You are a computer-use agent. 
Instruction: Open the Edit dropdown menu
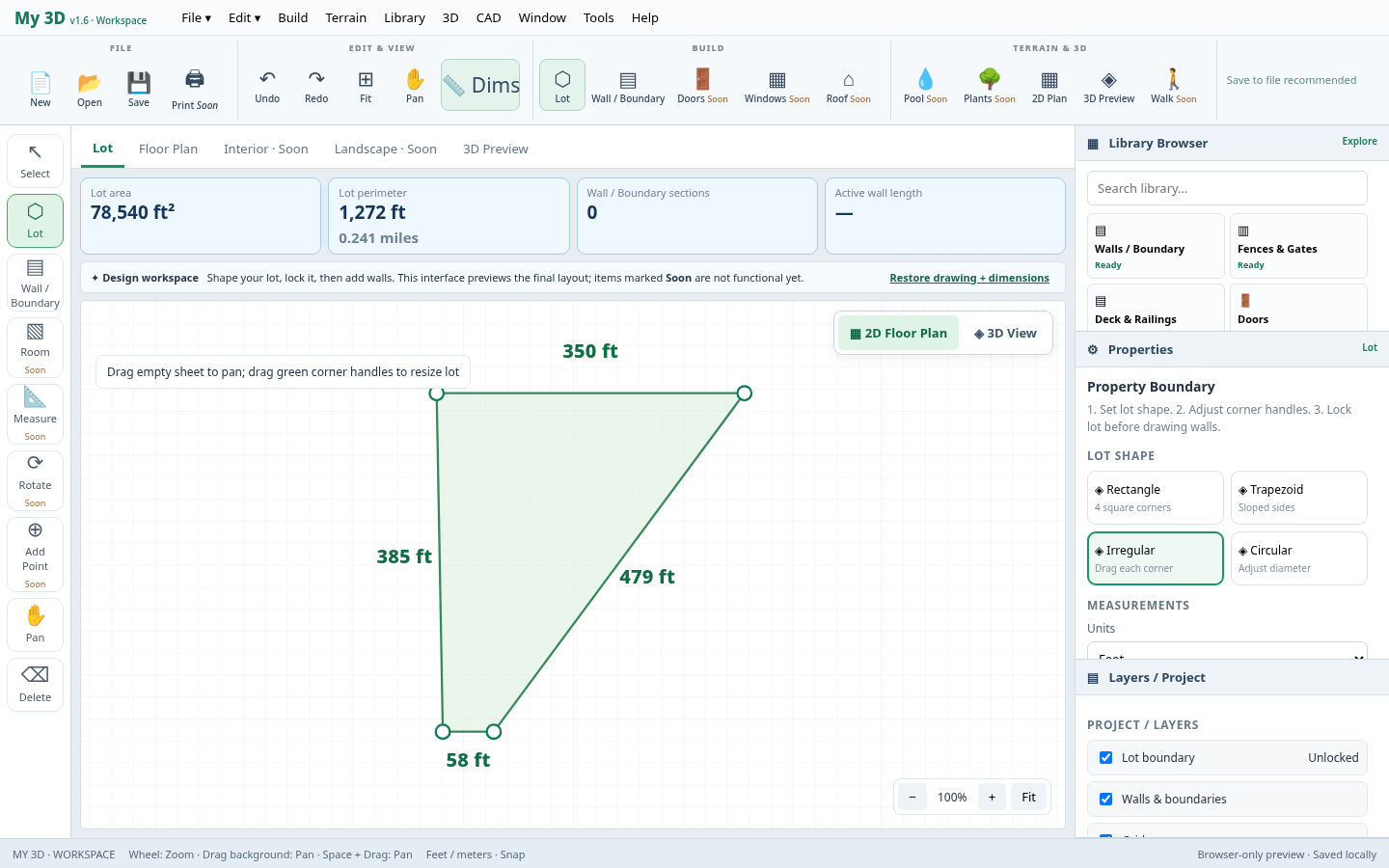pos(244,17)
